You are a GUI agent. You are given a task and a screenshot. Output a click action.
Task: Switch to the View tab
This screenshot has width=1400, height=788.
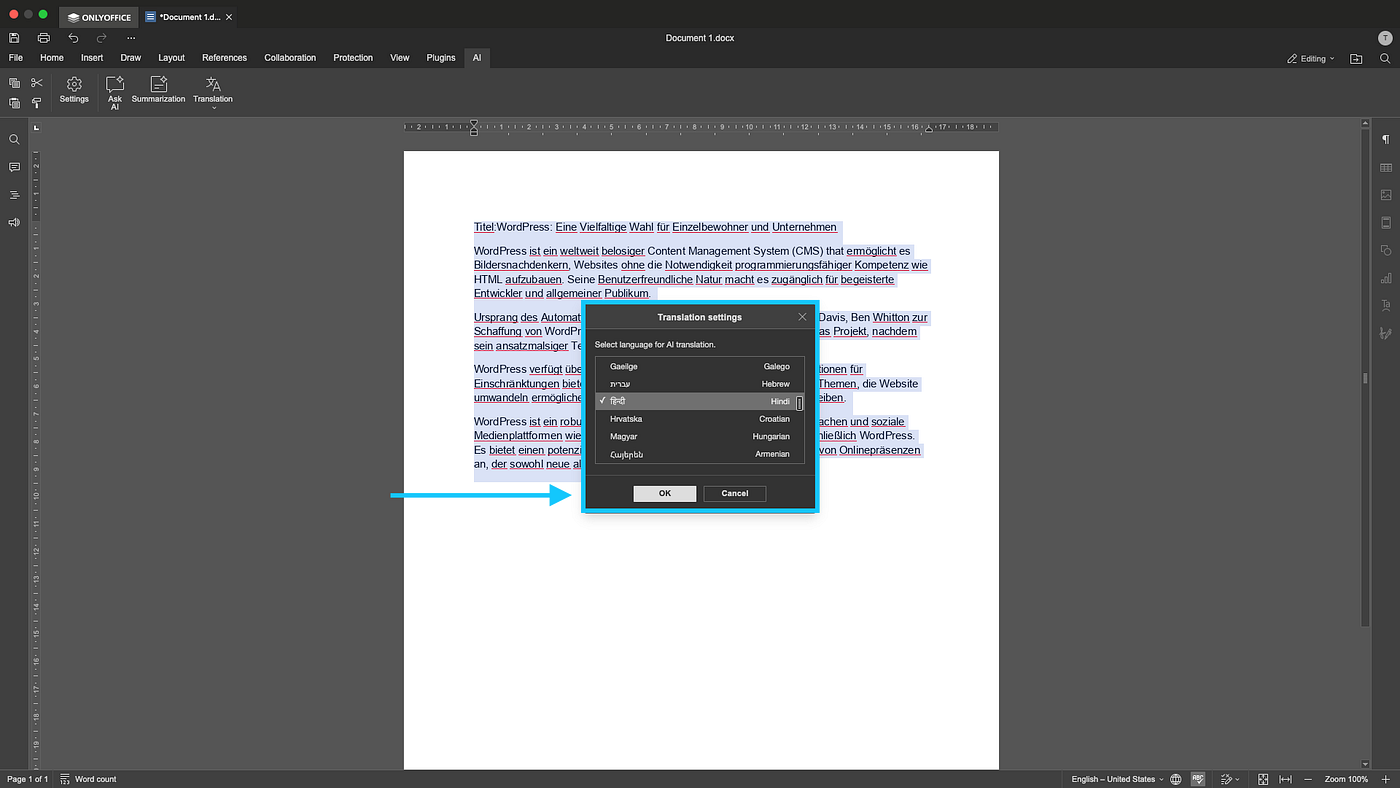(400, 58)
